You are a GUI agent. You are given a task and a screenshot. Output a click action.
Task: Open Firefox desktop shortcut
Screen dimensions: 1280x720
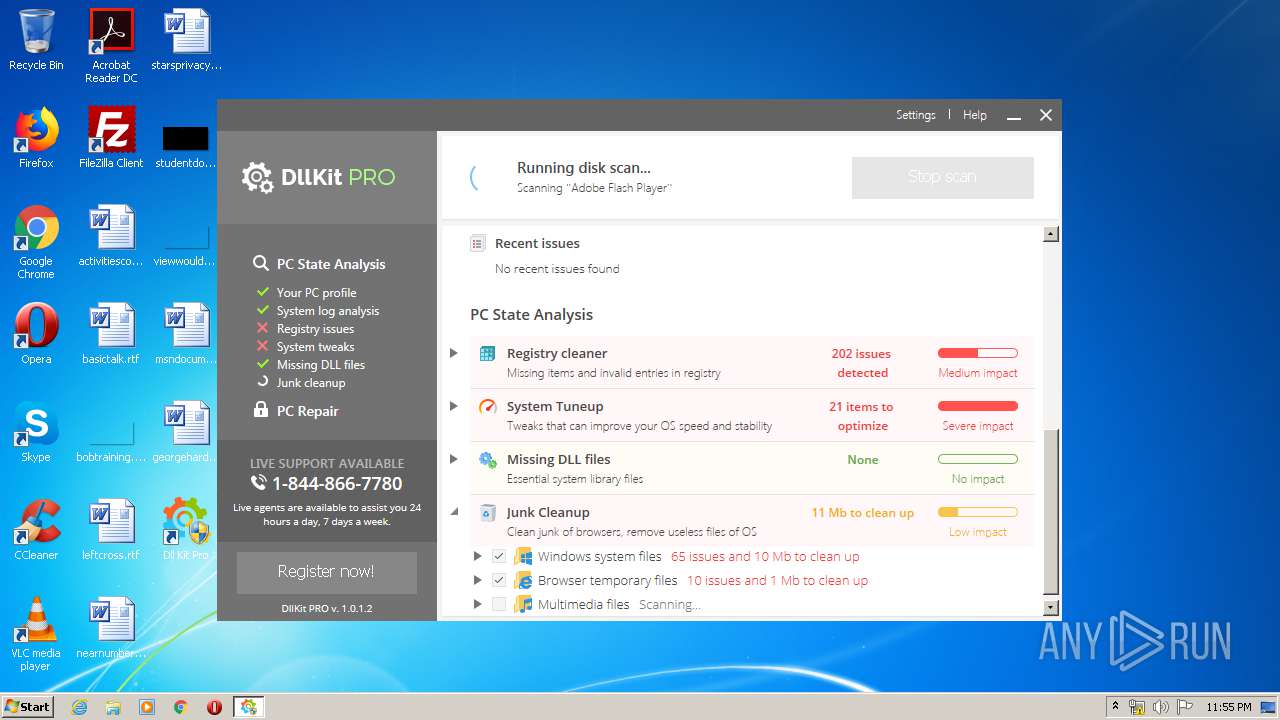tap(36, 138)
